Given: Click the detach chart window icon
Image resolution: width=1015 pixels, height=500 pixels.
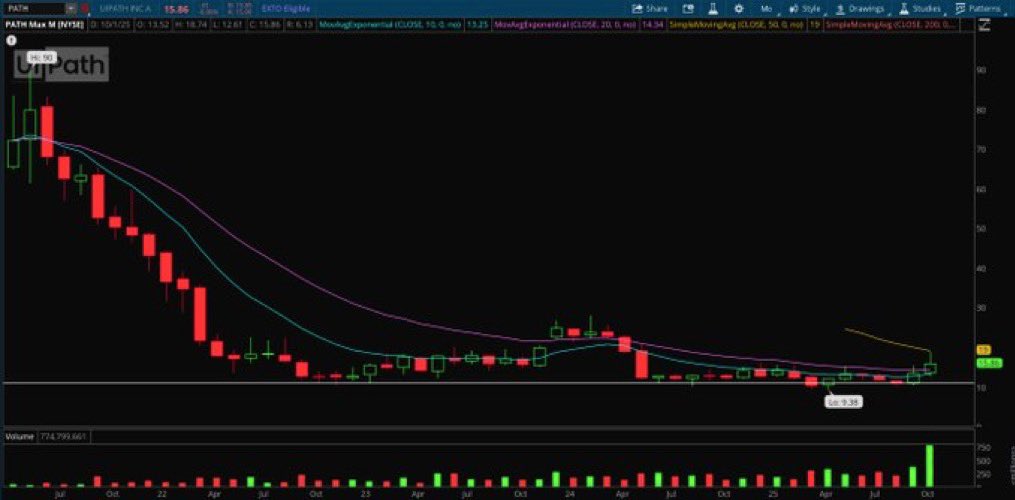Looking at the screenshot, I should pos(687,8).
